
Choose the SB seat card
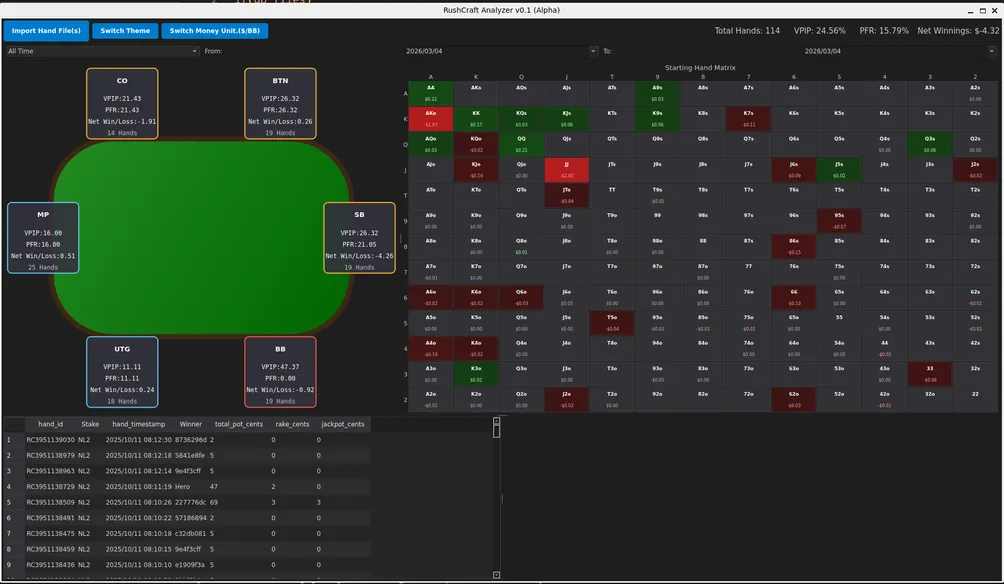(359, 237)
